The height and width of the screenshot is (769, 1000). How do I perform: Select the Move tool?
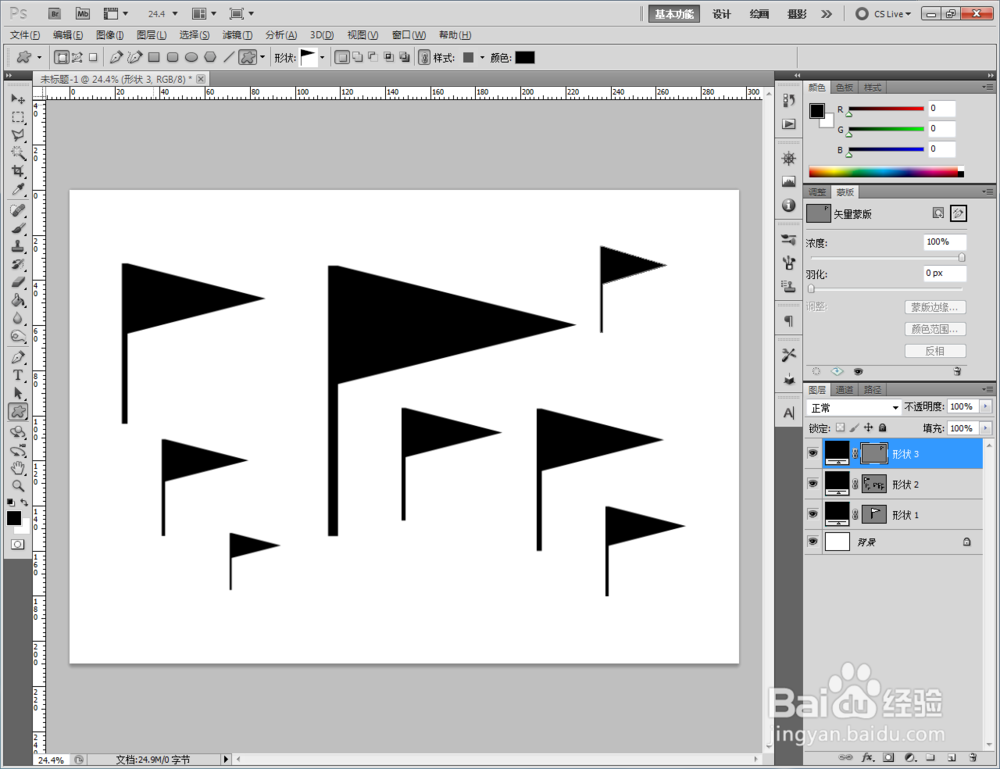point(18,99)
